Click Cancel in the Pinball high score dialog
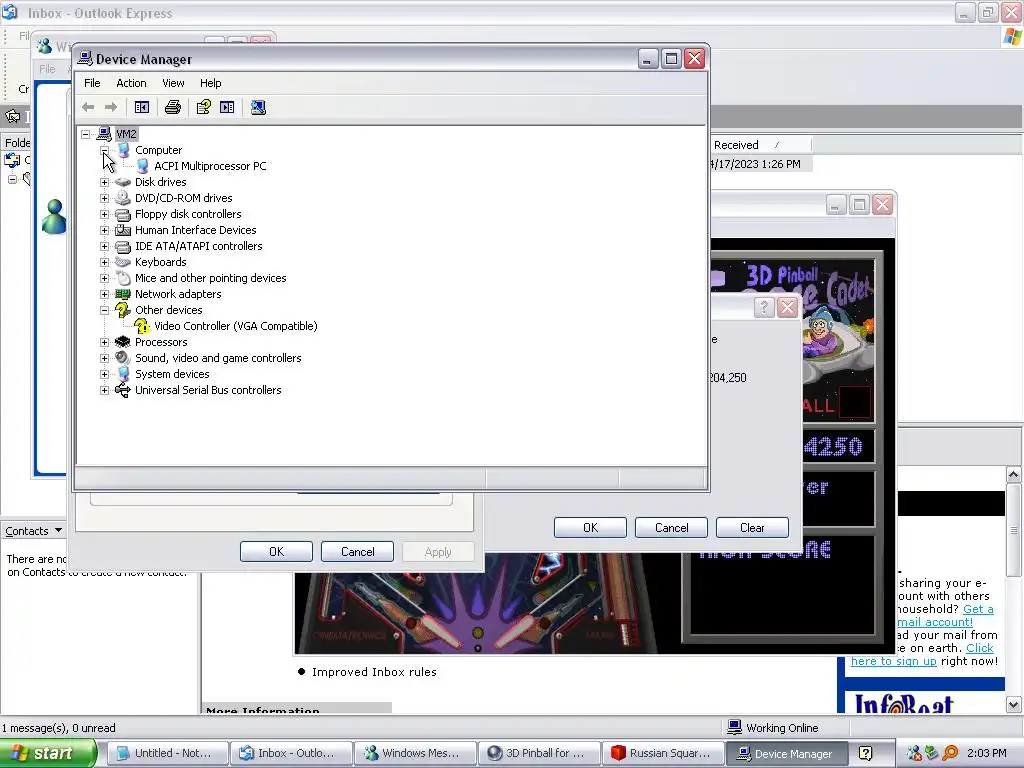1024x768 pixels. (671, 527)
